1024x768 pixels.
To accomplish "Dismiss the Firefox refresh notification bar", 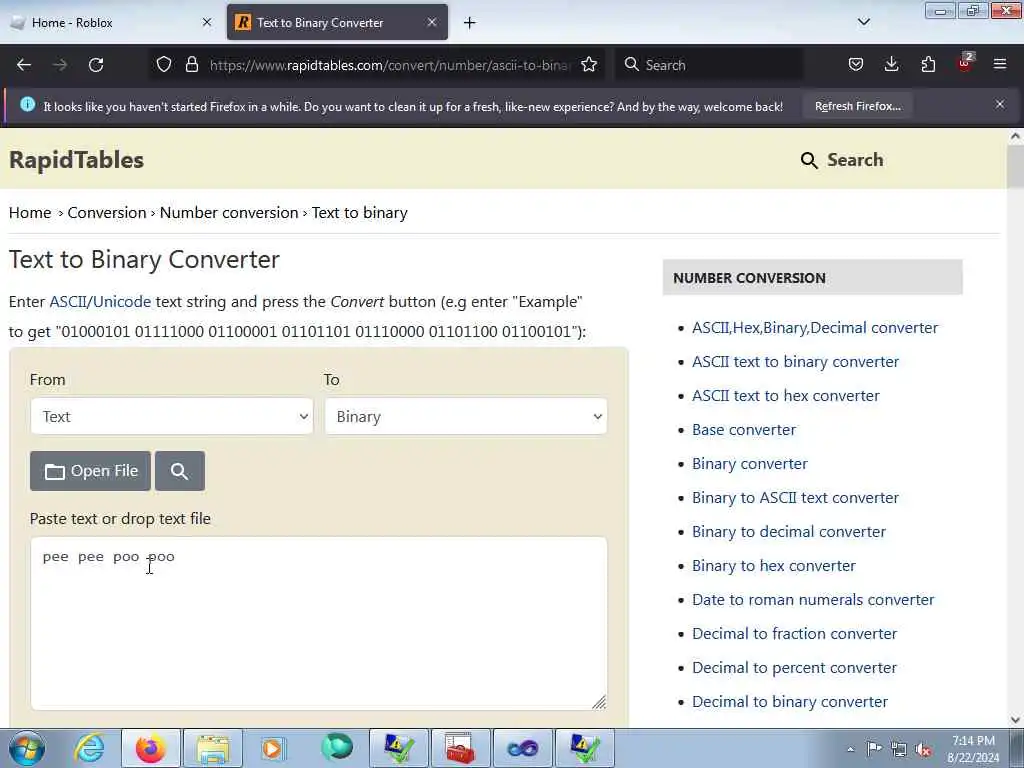I will click(1000, 104).
